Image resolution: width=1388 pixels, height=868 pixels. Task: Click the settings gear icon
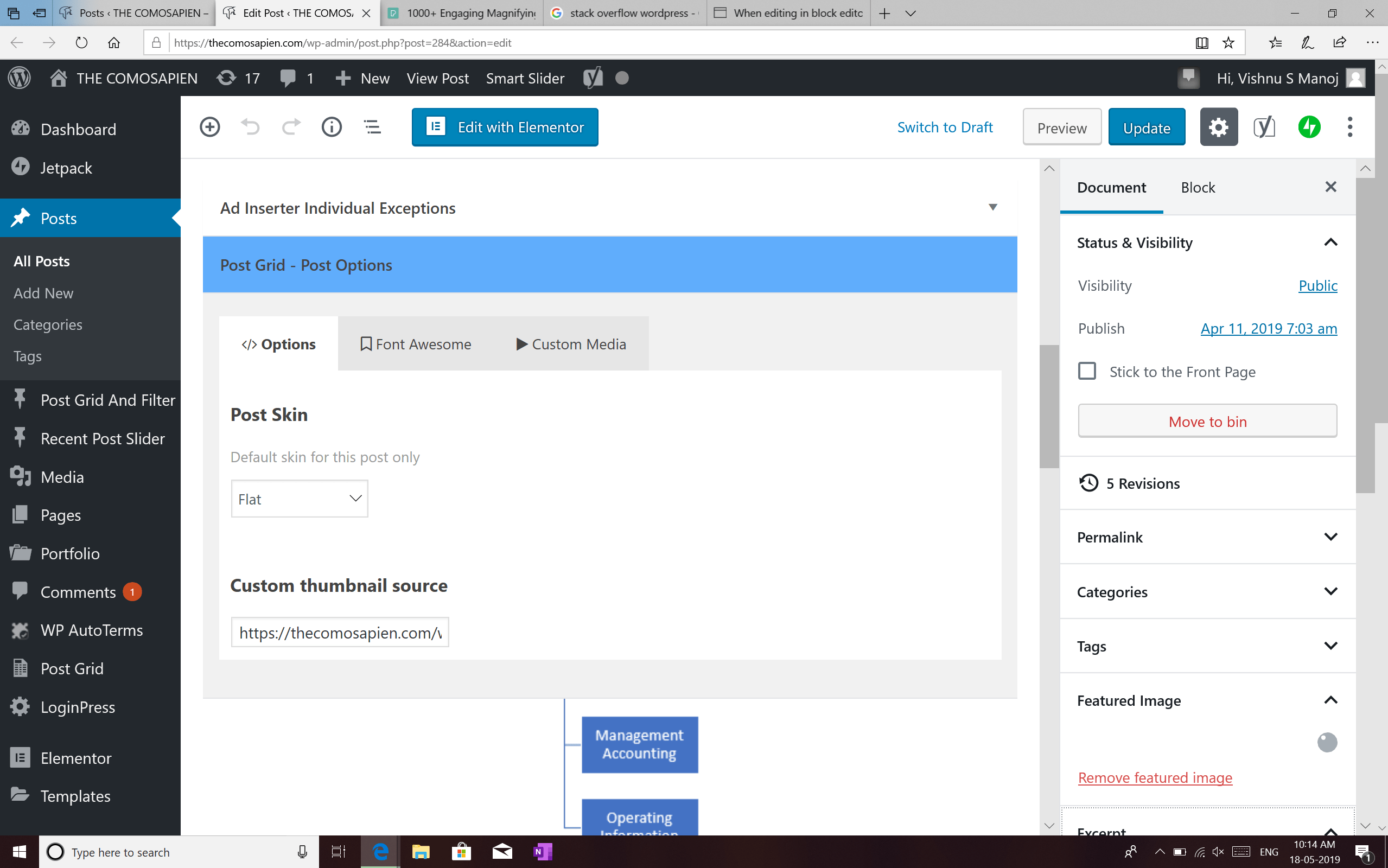tap(1218, 127)
